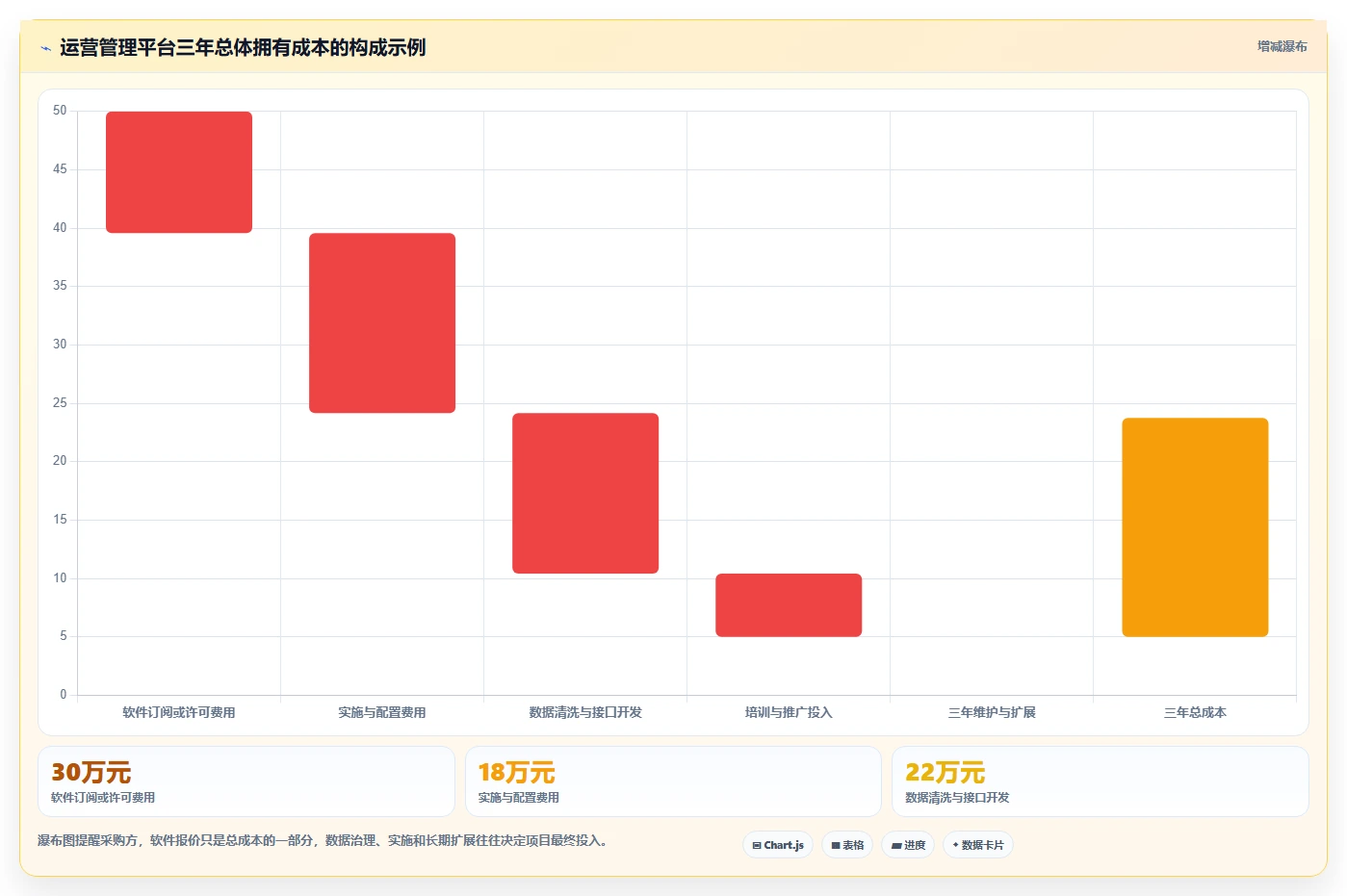
Task: Select the Chart.js pill tag
Action: 778,845
